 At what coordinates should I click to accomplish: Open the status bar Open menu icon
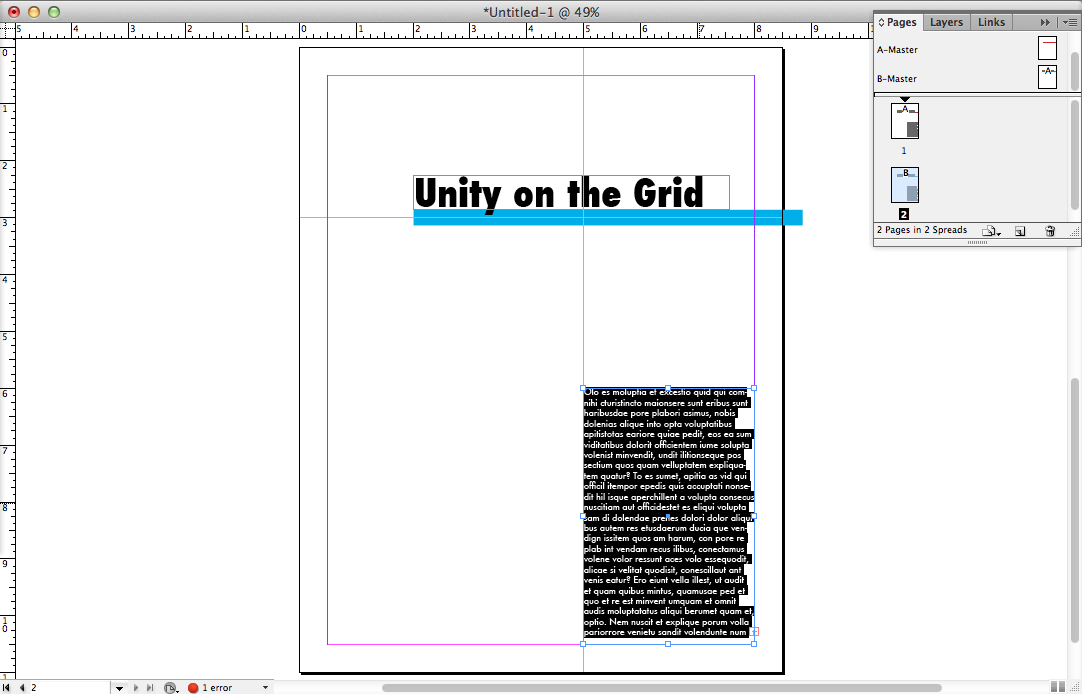pyautogui.click(x=170, y=688)
